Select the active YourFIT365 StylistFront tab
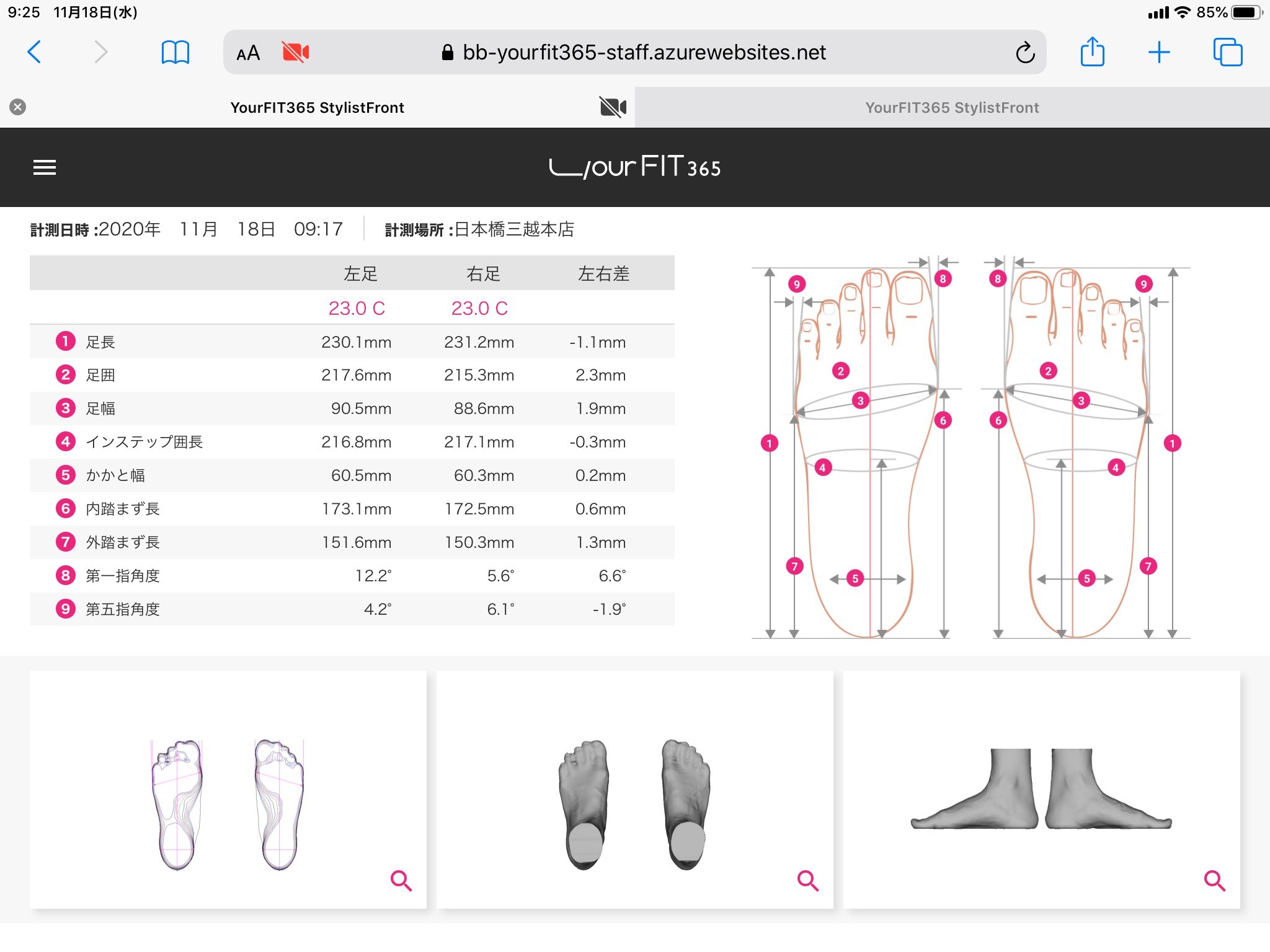Screen dimensions: 1270x952 point(317,108)
